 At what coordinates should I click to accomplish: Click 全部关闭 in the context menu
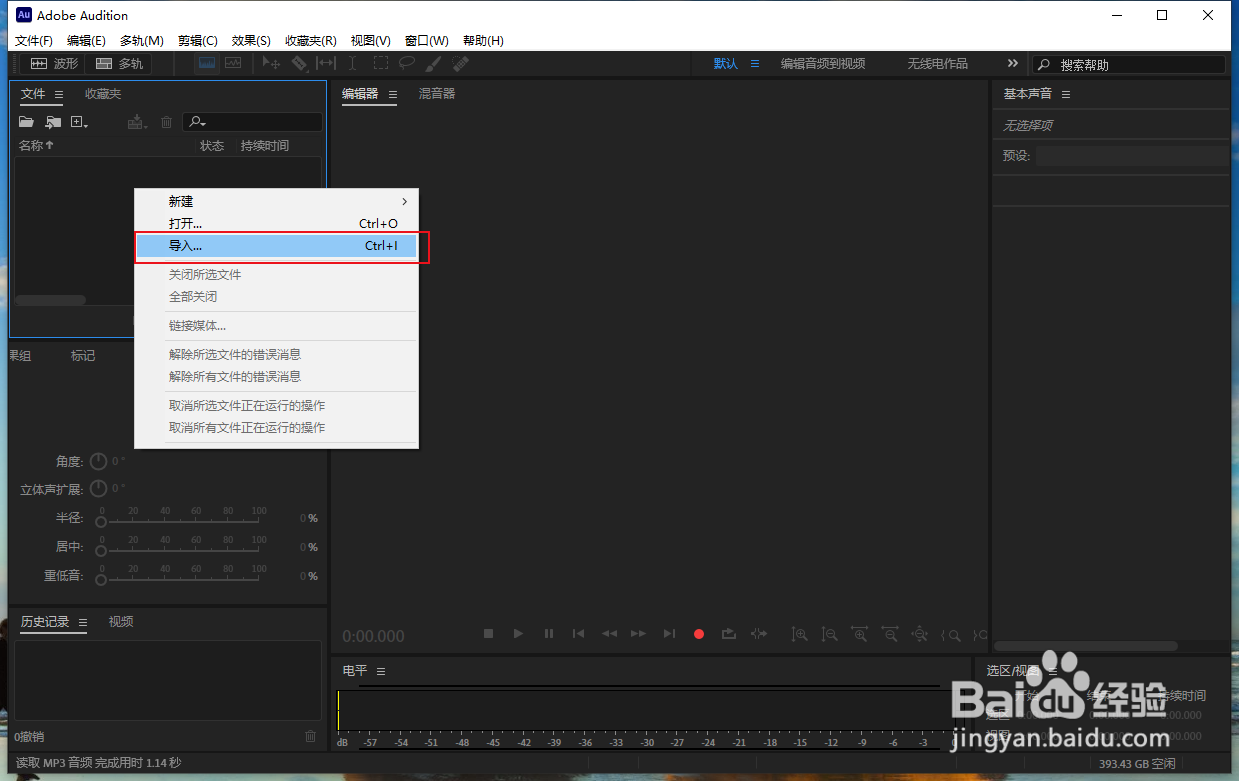pos(193,296)
